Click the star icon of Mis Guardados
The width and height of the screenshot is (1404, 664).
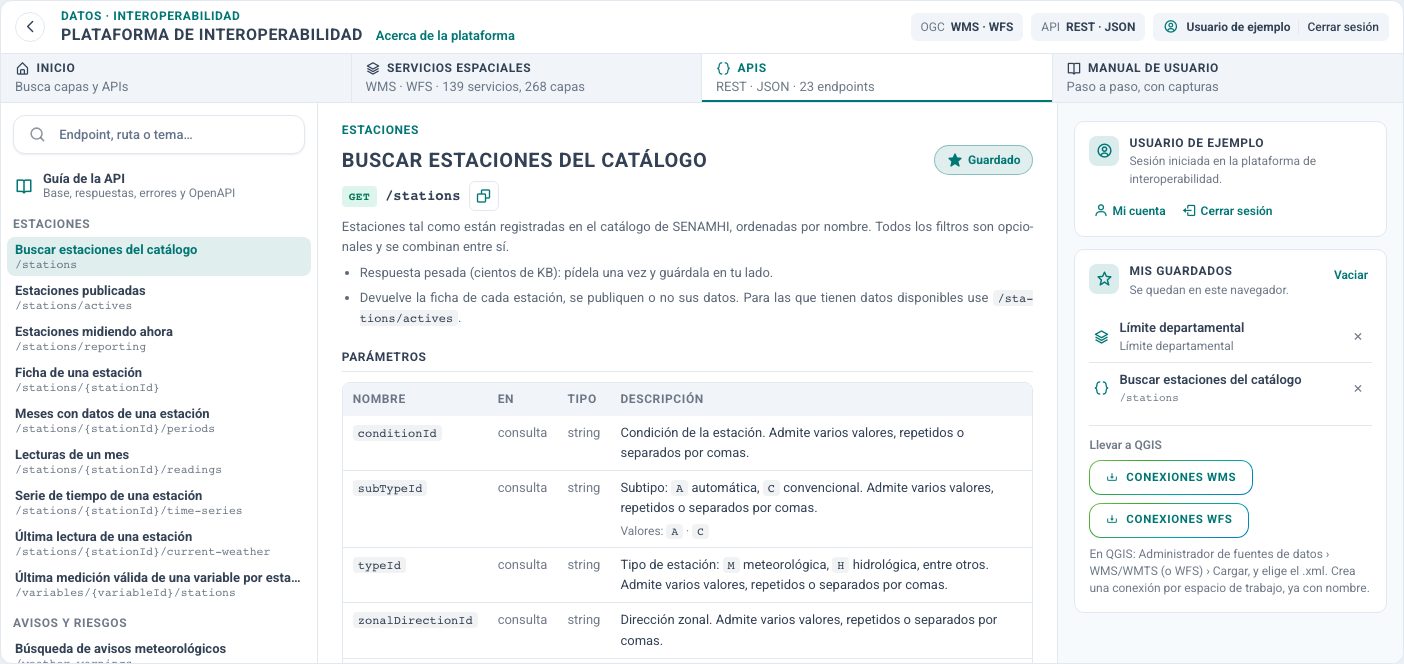pos(1104,279)
